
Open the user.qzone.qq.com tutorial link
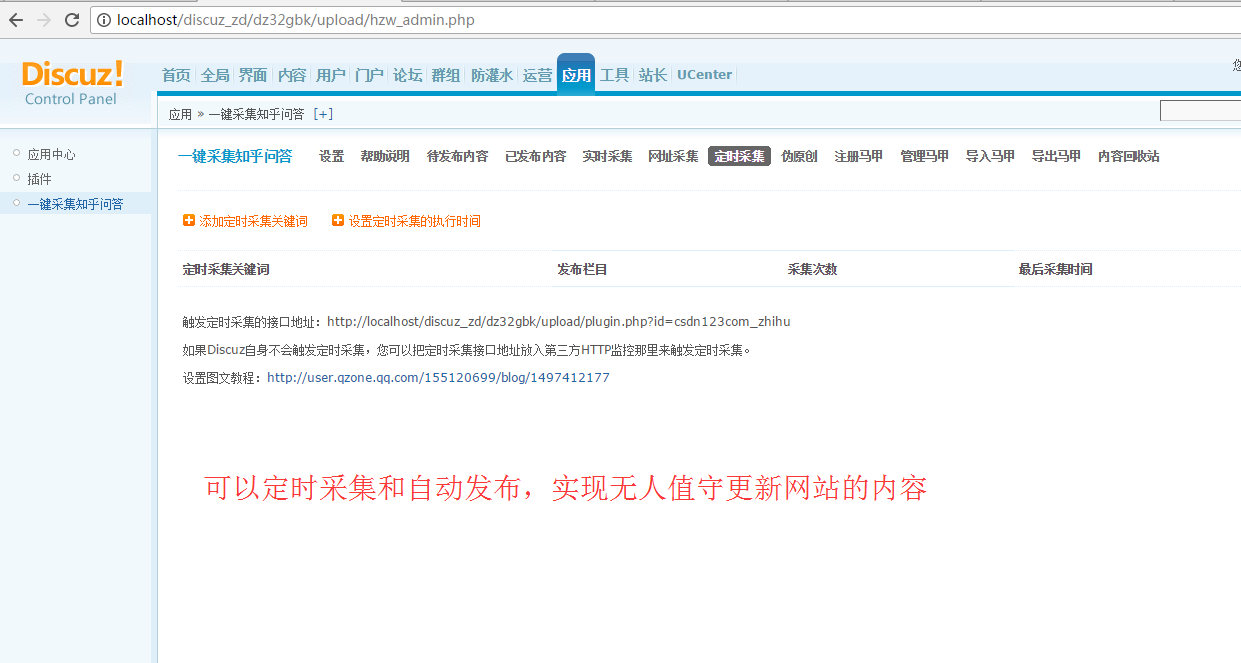[438, 378]
